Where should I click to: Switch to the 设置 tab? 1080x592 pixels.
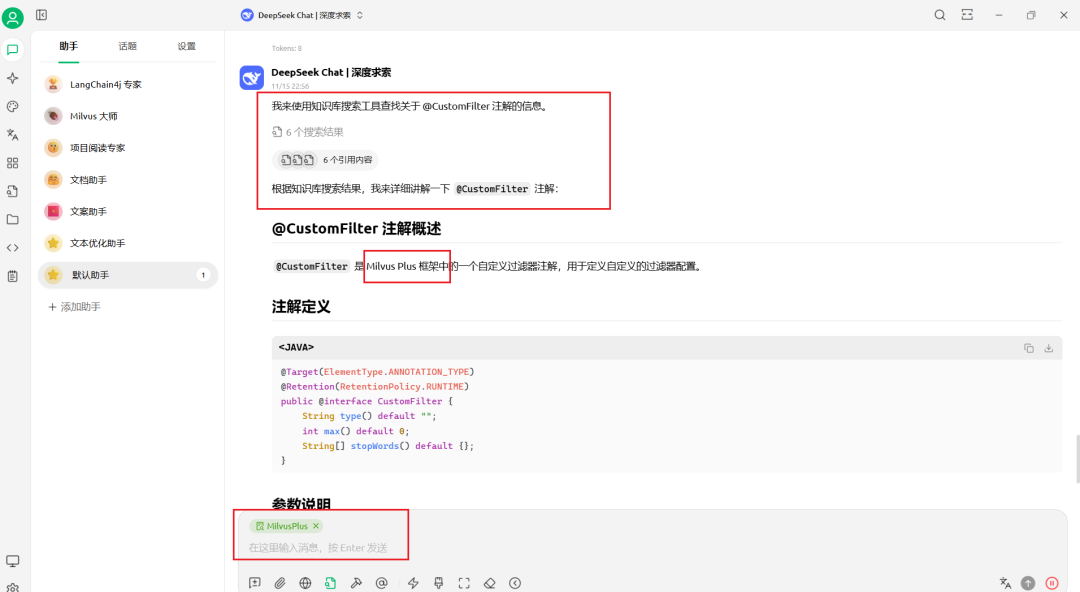pyautogui.click(x=187, y=46)
